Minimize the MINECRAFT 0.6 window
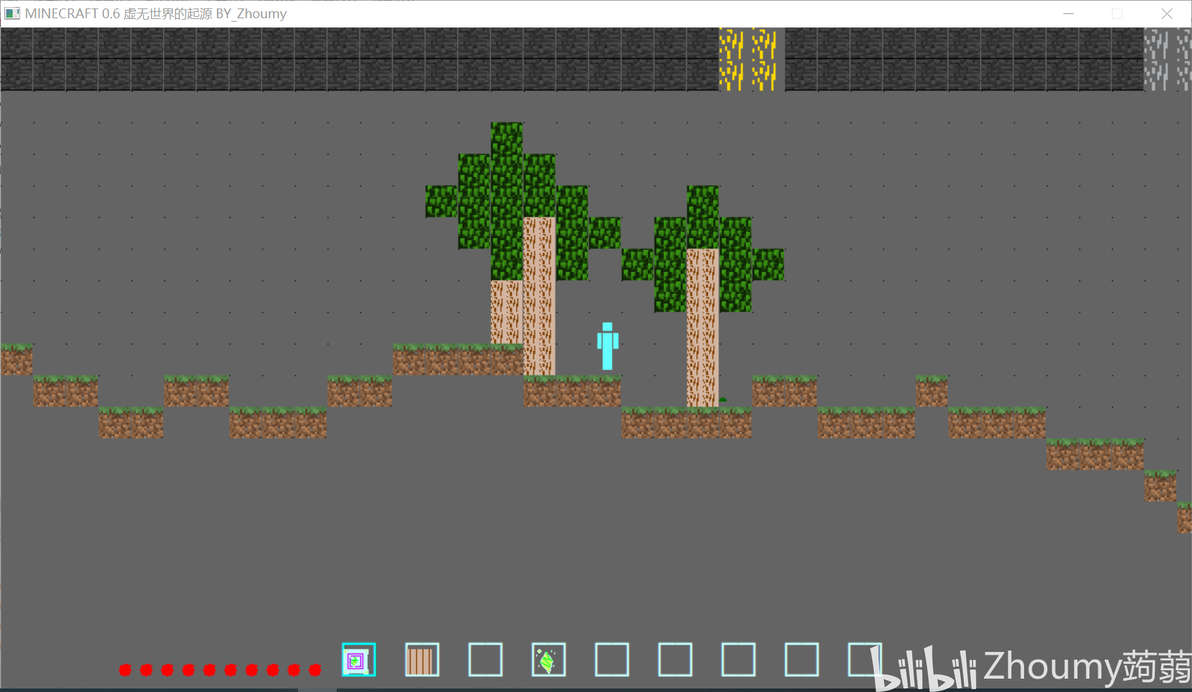The image size is (1192, 692). point(1068,14)
